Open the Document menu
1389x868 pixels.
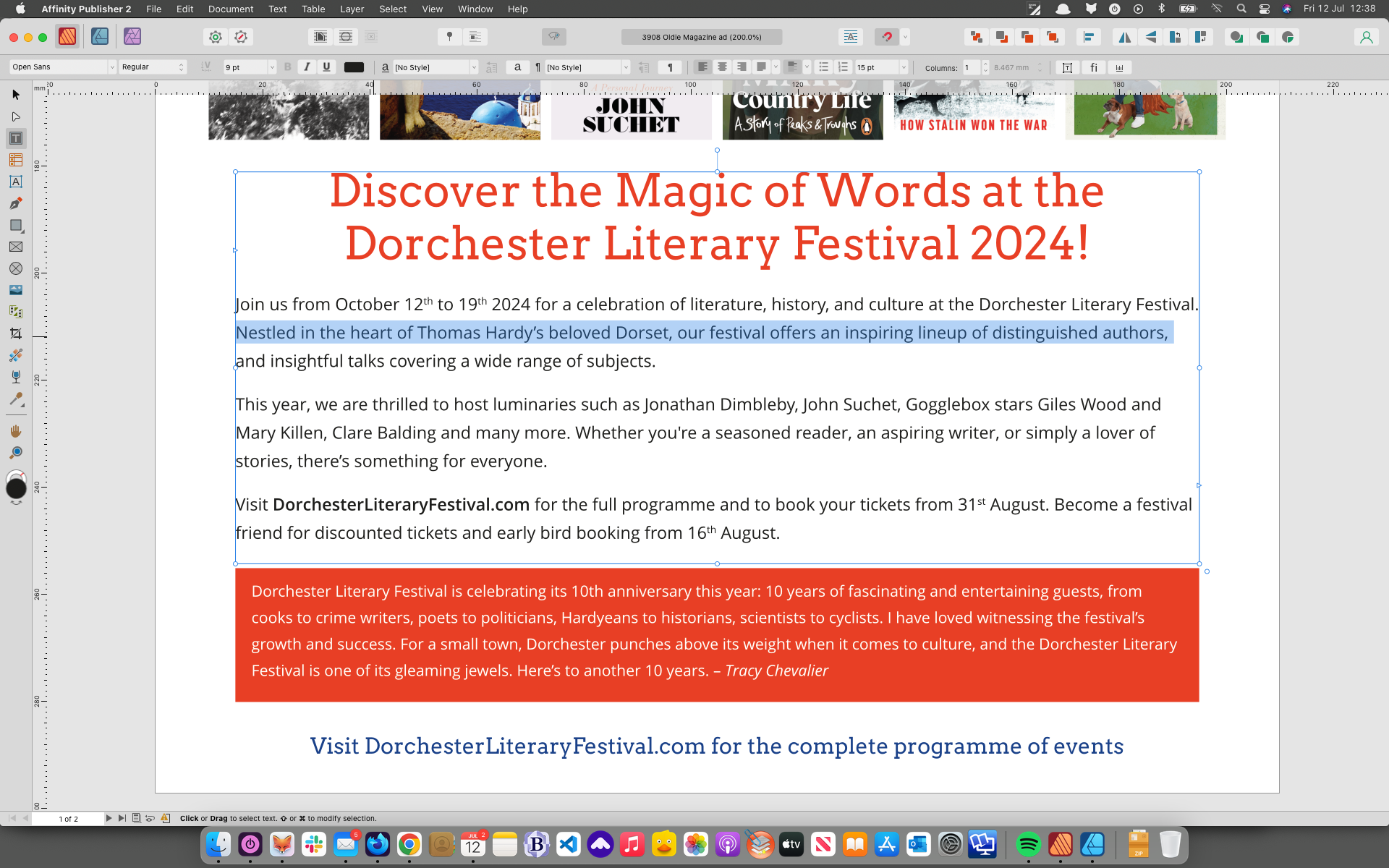coord(231,9)
